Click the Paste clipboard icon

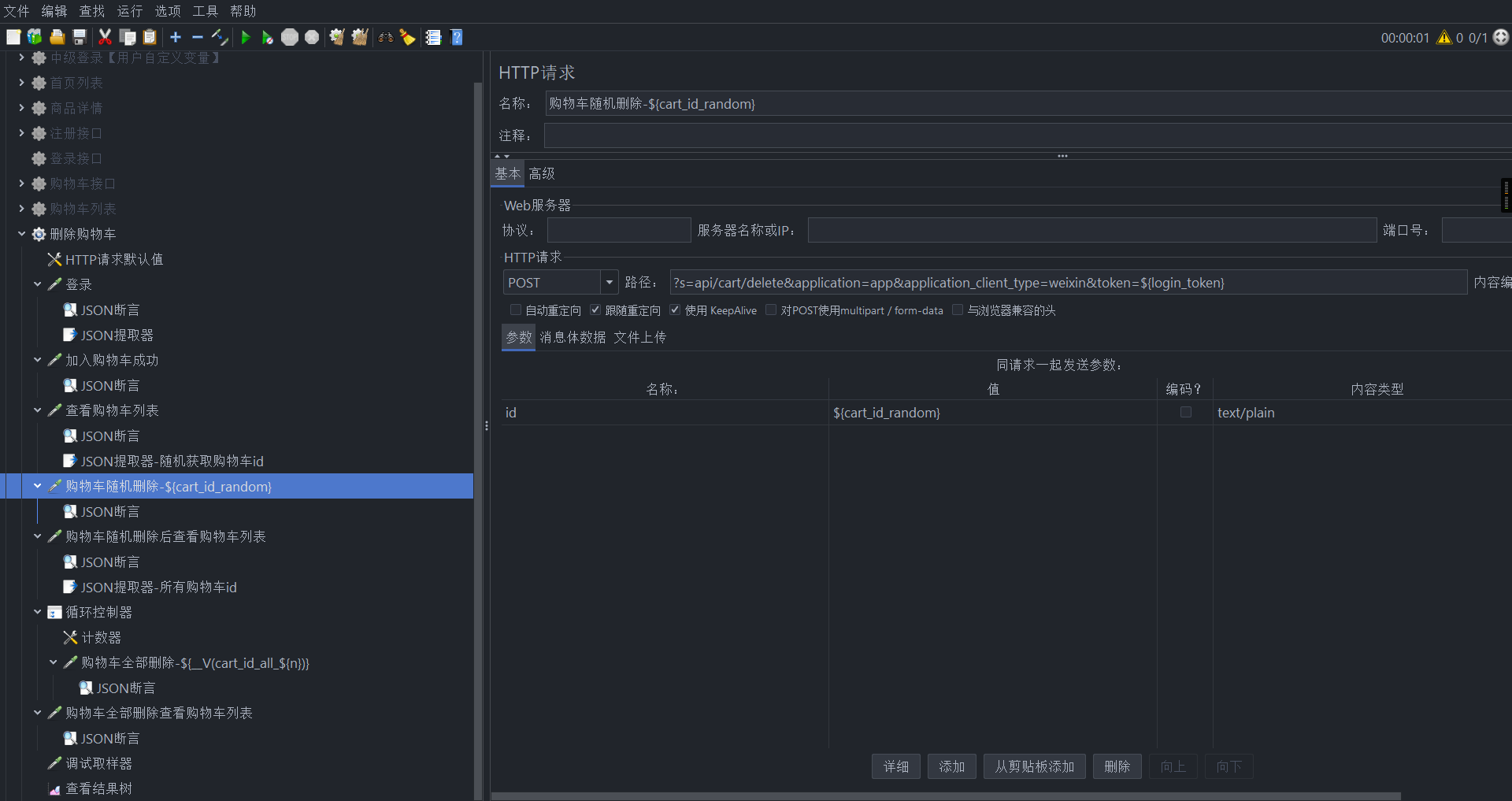pos(150,37)
